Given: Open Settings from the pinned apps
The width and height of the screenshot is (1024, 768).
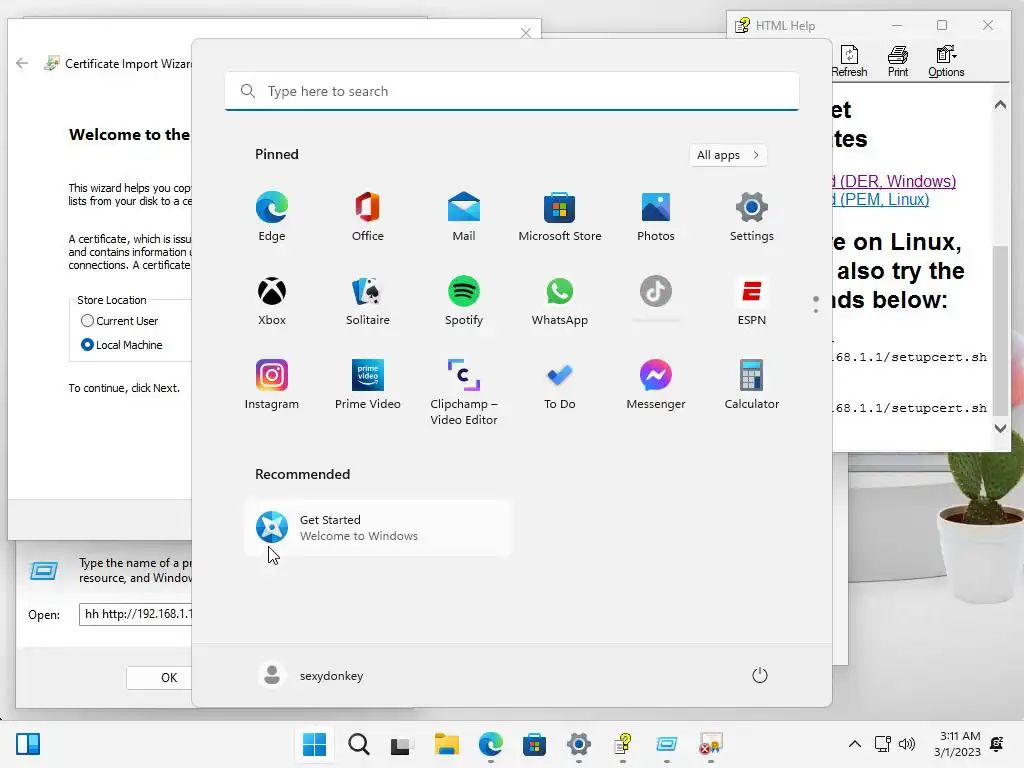Looking at the screenshot, I should point(752,216).
